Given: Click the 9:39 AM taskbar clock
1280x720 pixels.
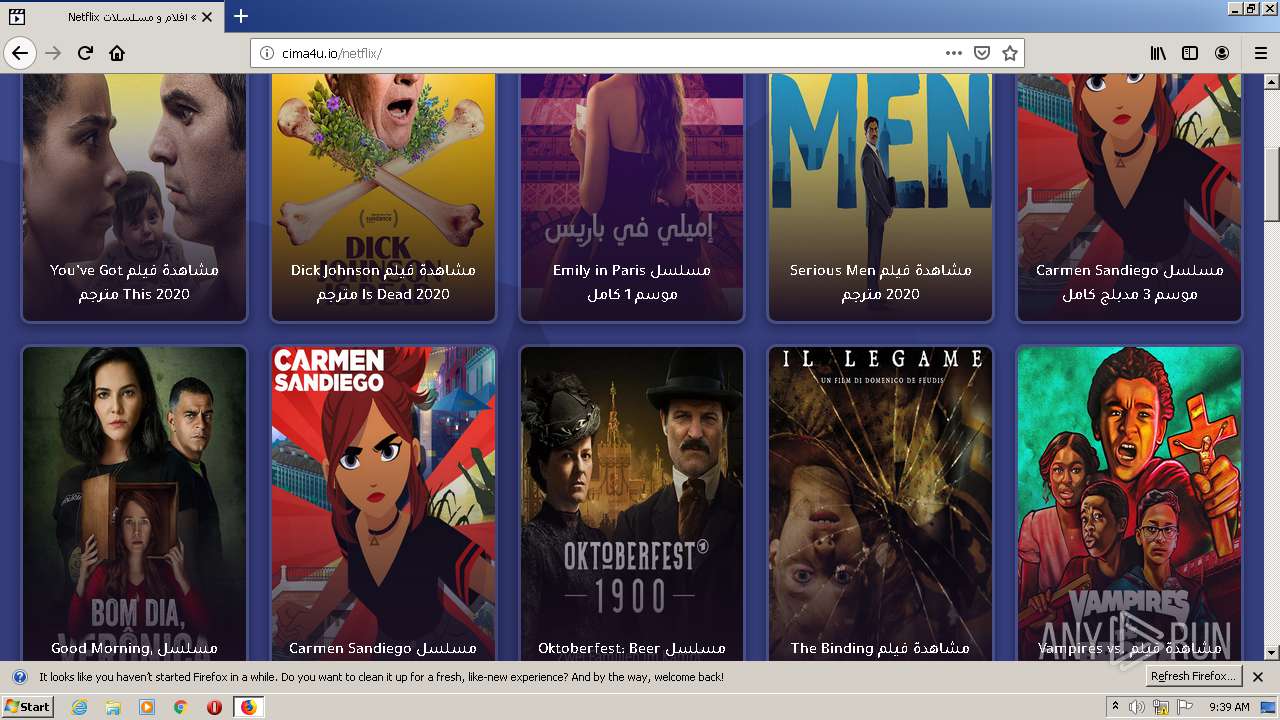Looking at the screenshot, I should pyautogui.click(x=1229, y=707).
